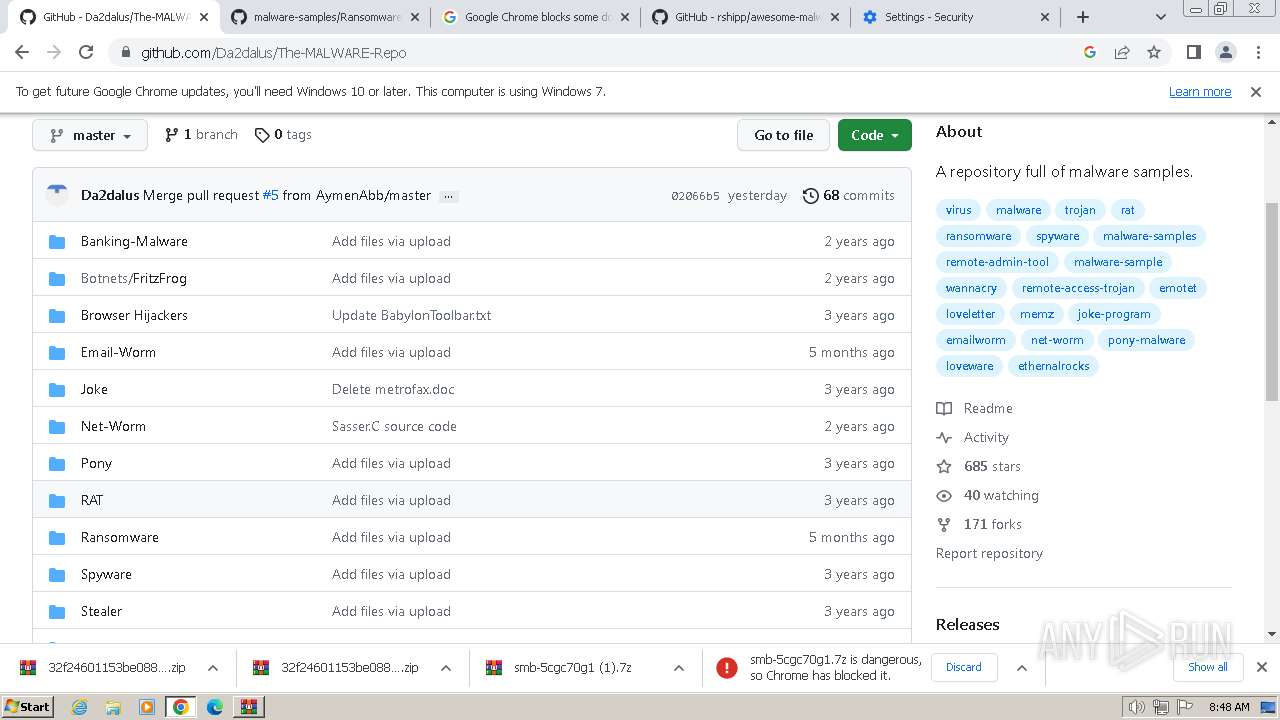Click the Readme book icon

(x=944, y=408)
